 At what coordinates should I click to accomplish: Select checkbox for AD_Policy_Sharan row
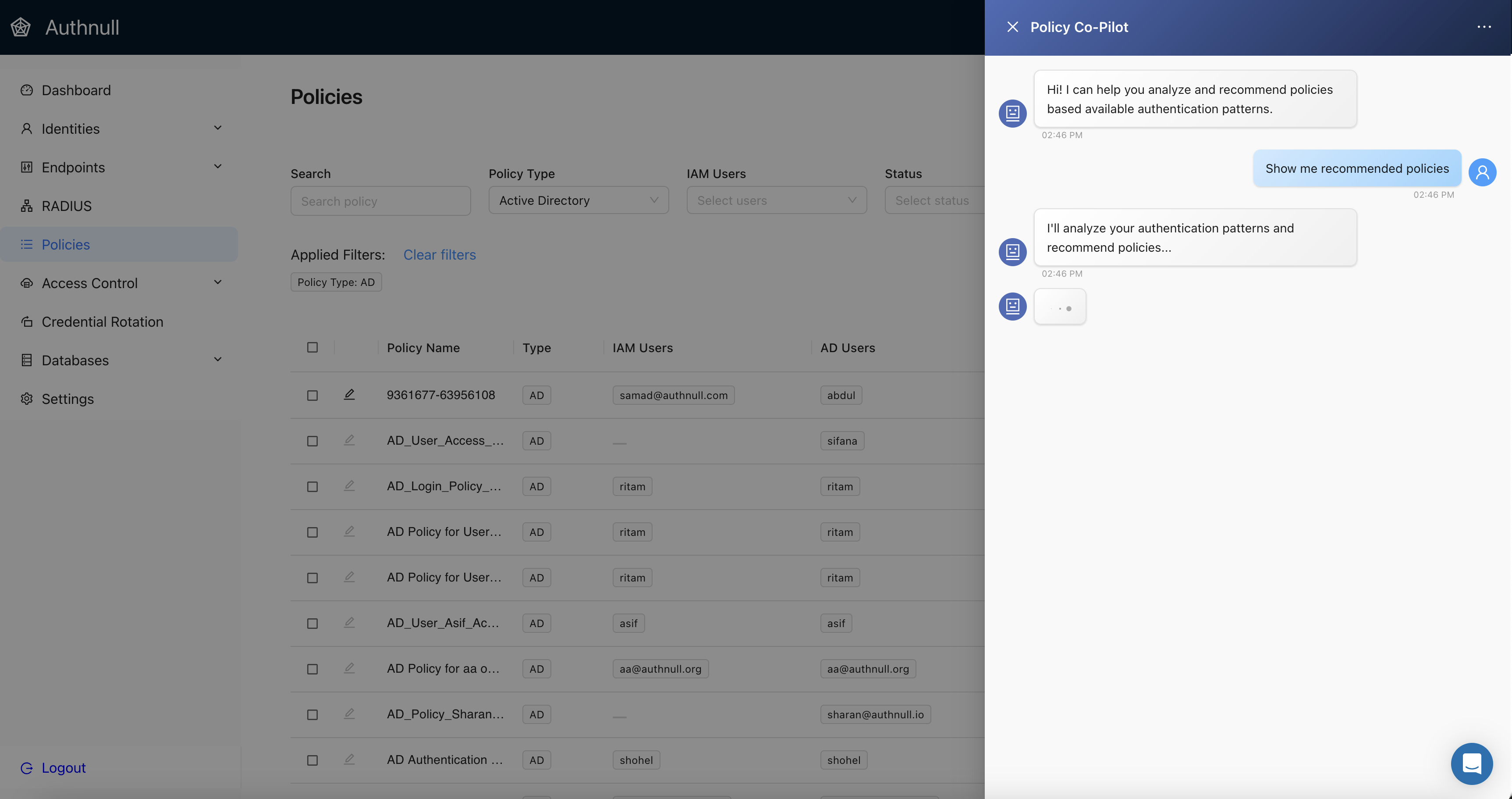pos(312,714)
